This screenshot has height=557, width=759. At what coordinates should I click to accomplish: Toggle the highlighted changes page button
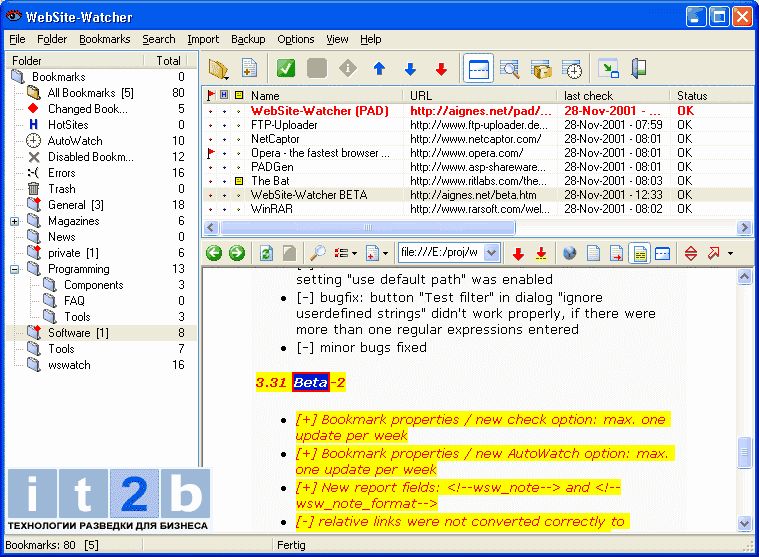[639, 253]
